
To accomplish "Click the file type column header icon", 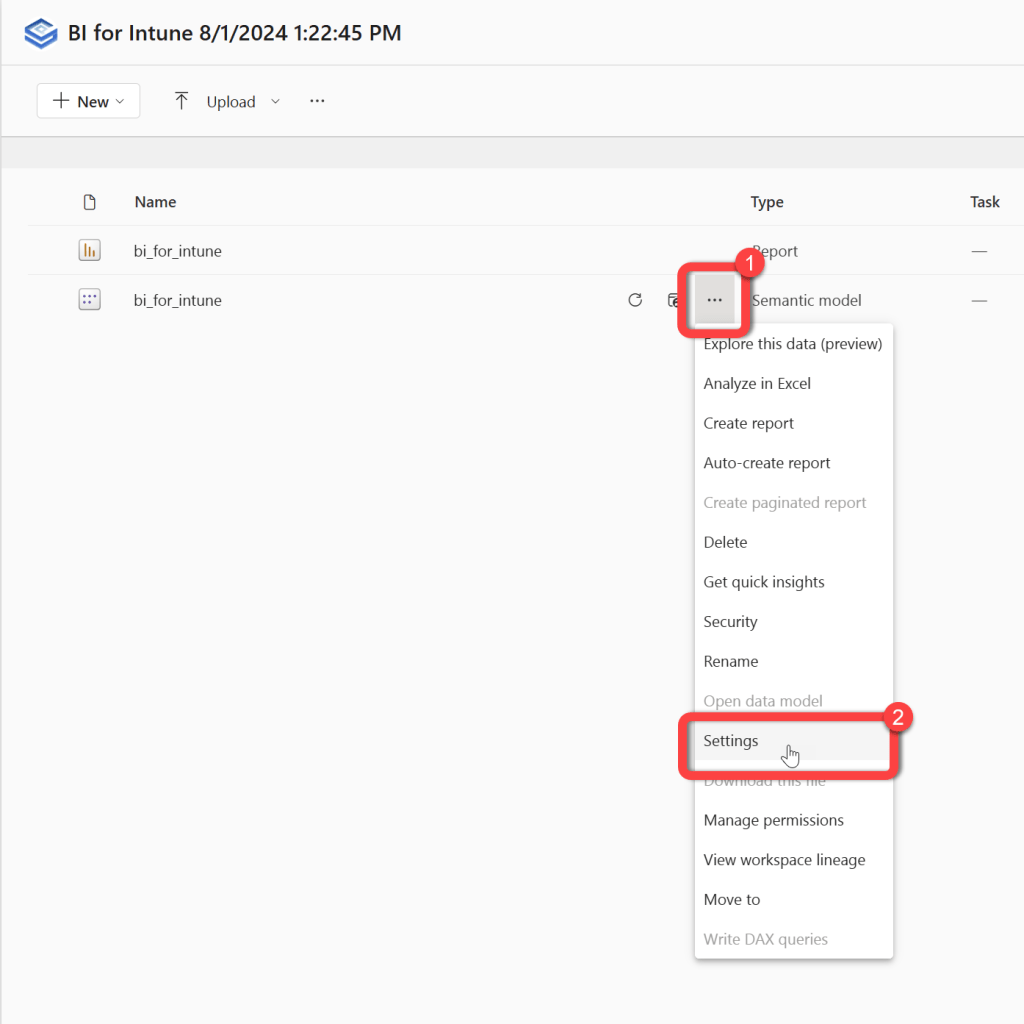I will coord(89,201).
